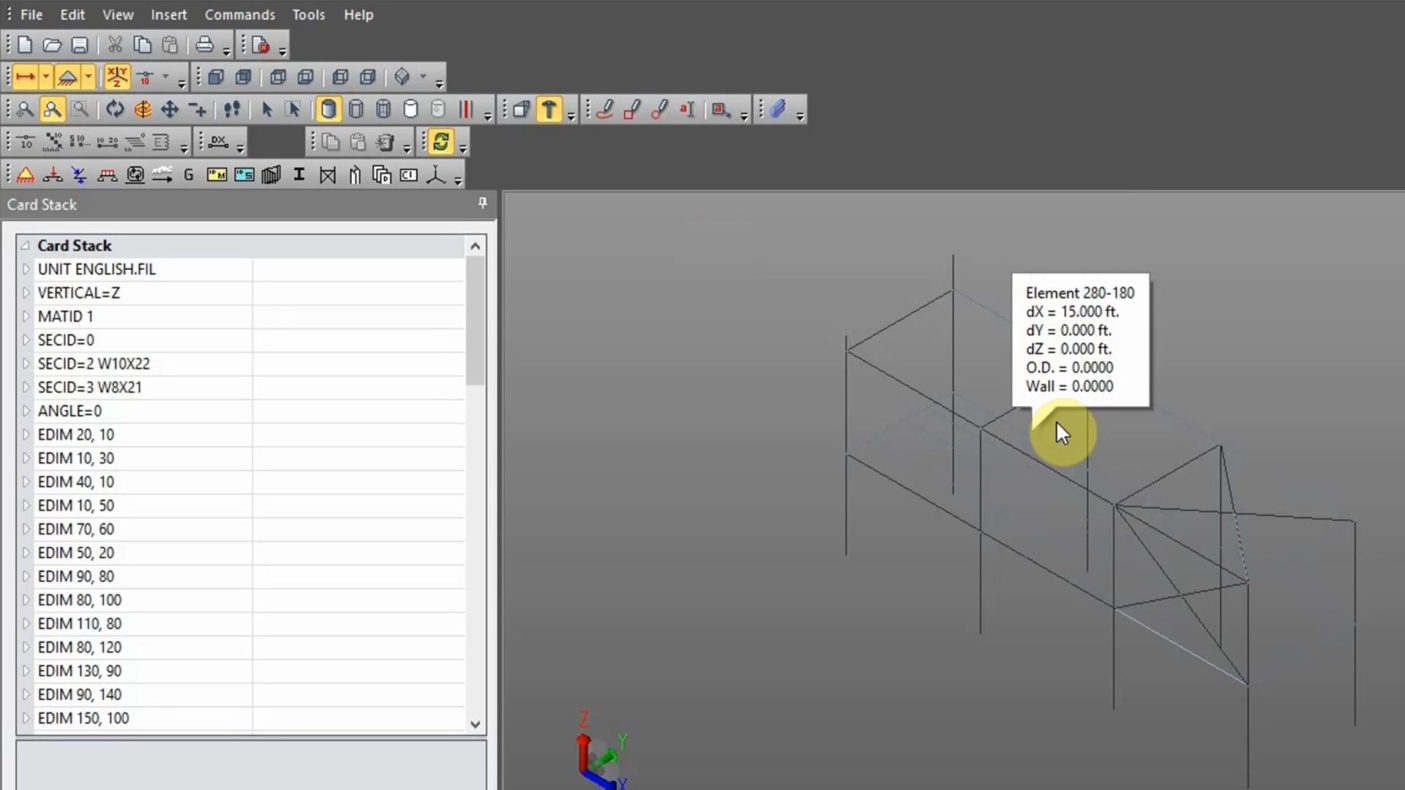Click the cross-braced frame icon
1405x790 pixels.
tap(327, 175)
